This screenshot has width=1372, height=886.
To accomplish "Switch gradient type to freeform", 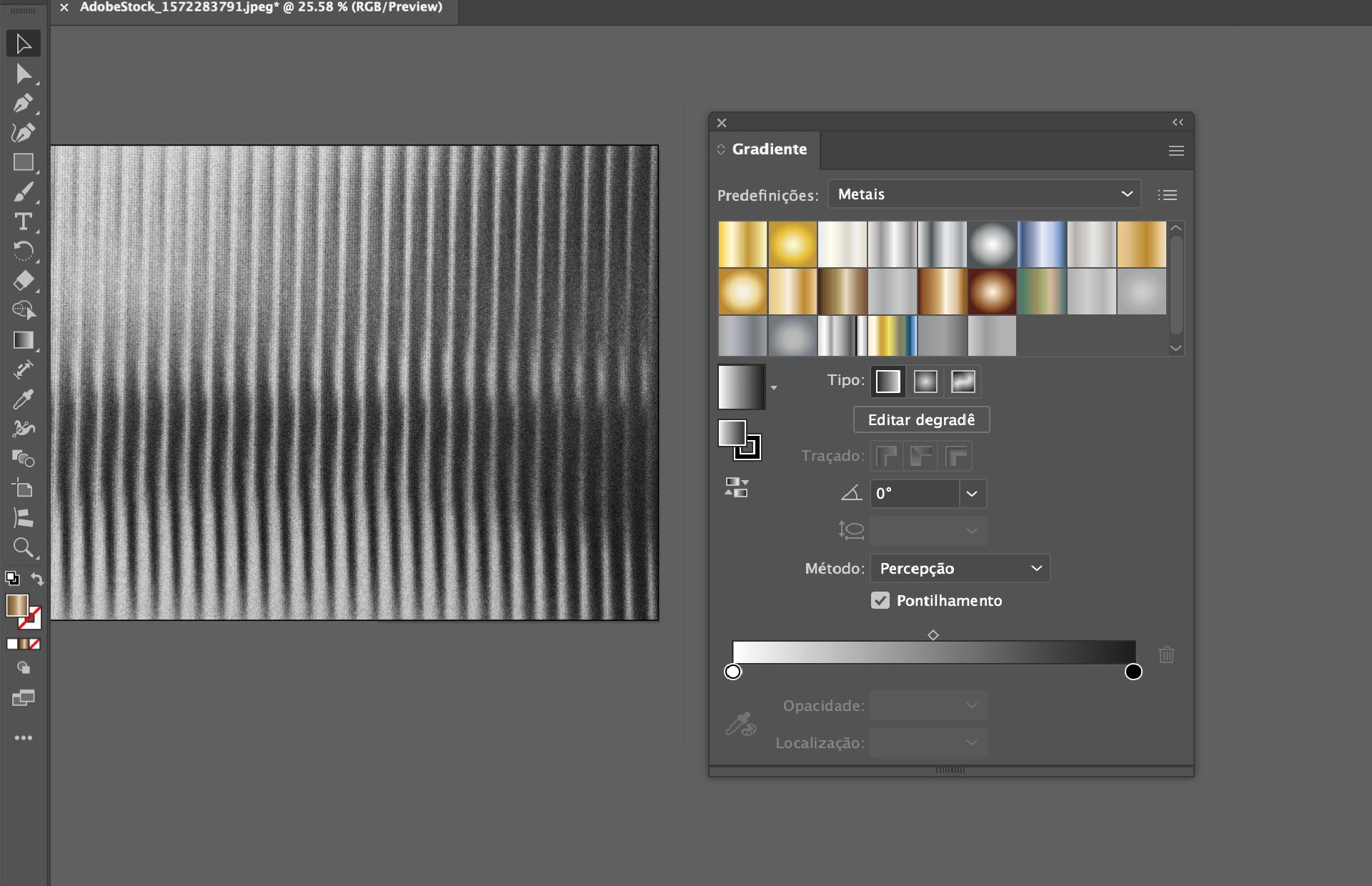I will [964, 381].
